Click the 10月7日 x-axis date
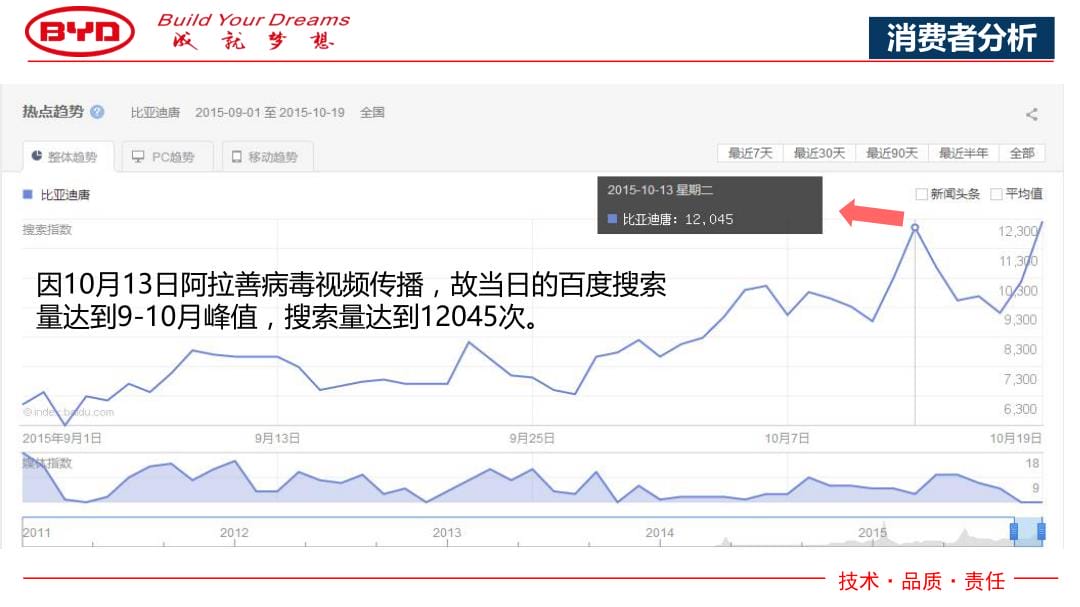Viewport: 1080px width, 607px height. click(787, 438)
